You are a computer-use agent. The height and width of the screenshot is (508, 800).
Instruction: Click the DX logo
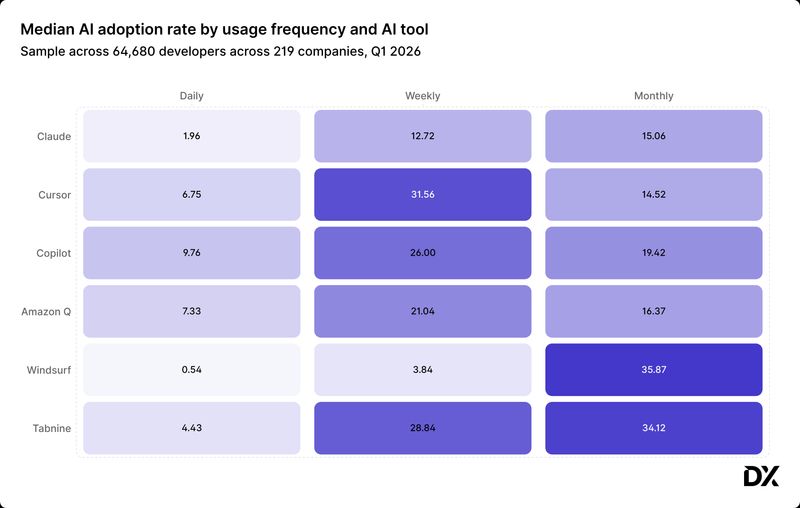[x=761, y=477]
